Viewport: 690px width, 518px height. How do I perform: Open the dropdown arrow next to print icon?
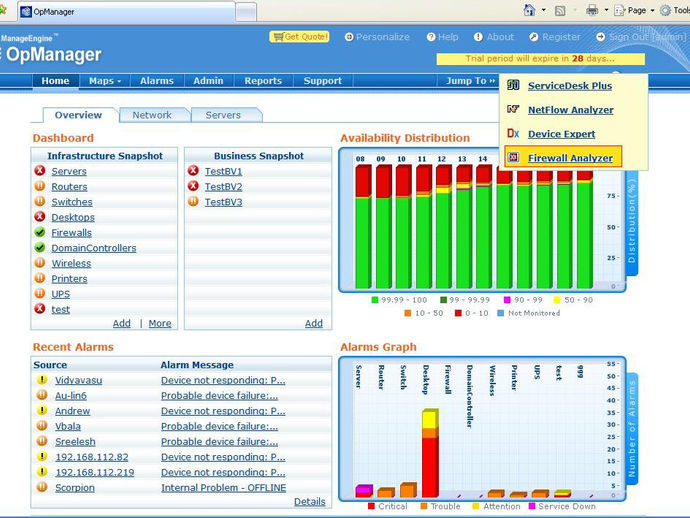click(606, 10)
